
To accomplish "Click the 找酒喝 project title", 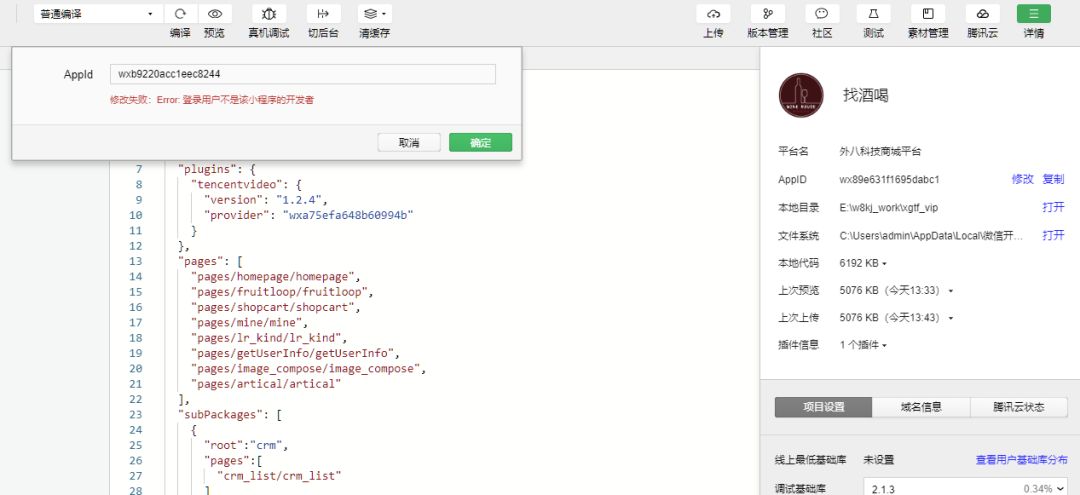I will [x=866, y=95].
